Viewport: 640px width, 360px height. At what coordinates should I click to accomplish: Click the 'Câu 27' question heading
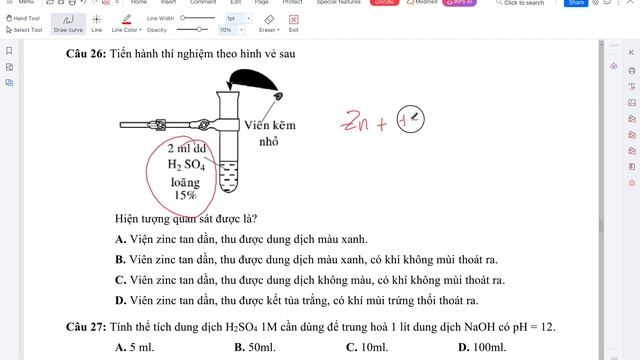[x=86, y=327]
